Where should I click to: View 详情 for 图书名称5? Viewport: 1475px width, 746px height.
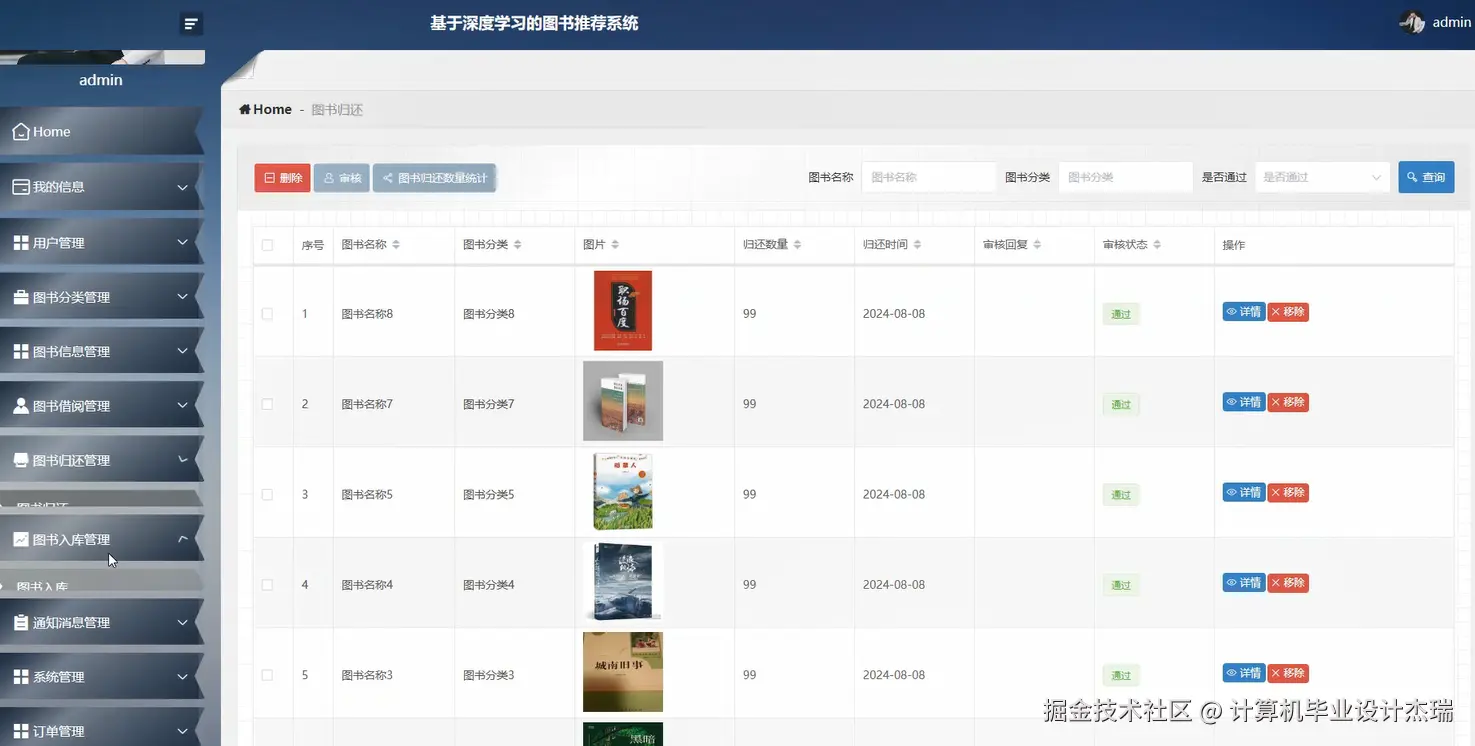click(1244, 492)
